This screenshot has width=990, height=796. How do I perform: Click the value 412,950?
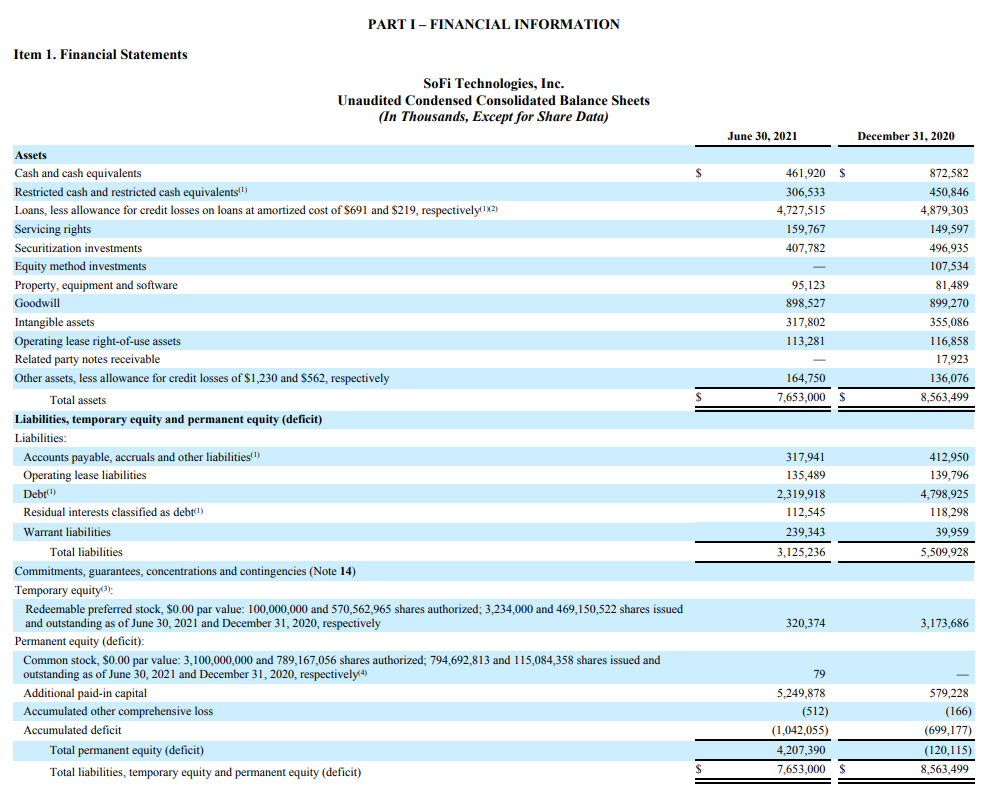[948, 457]
